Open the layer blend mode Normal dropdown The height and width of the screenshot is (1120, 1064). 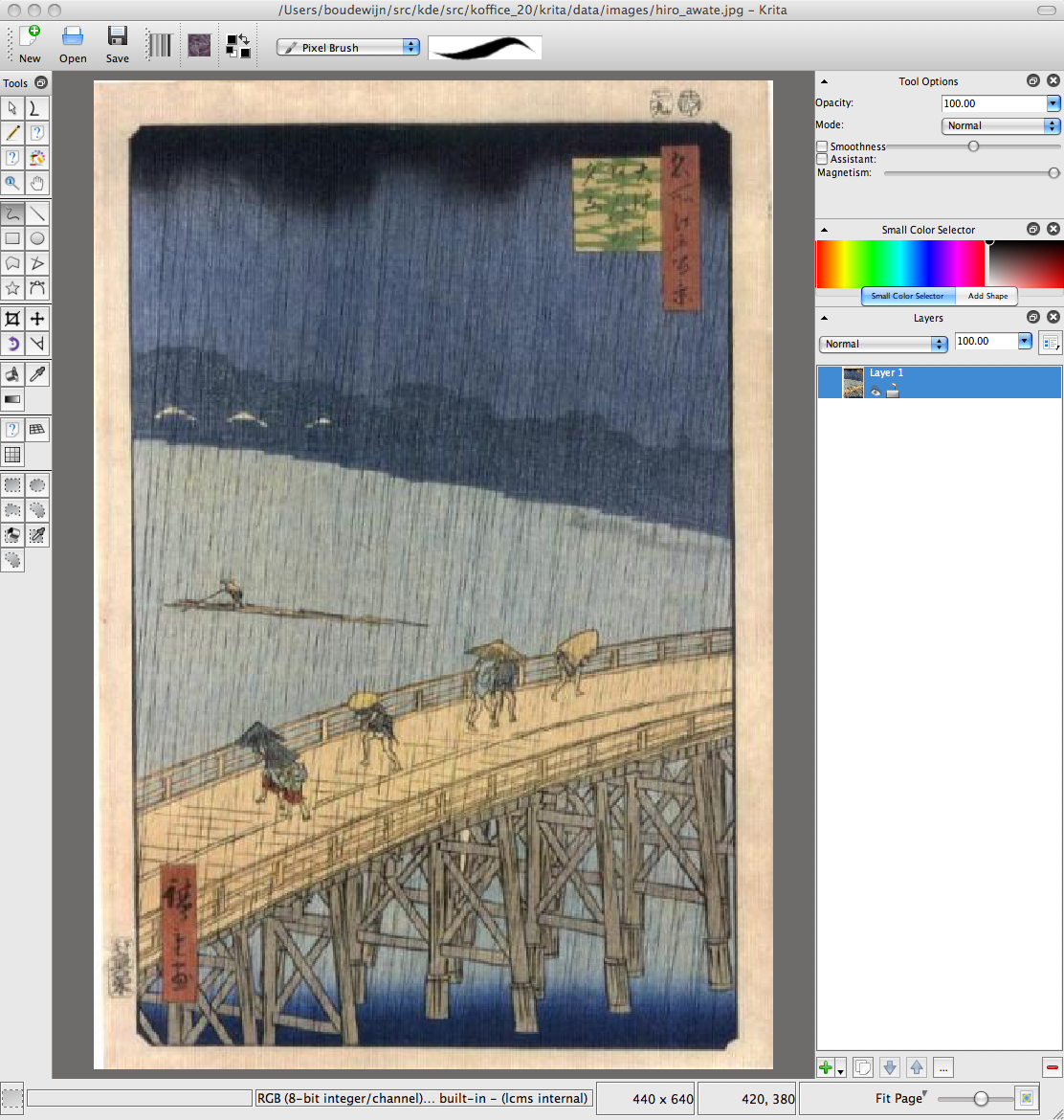tap(883, 345)
